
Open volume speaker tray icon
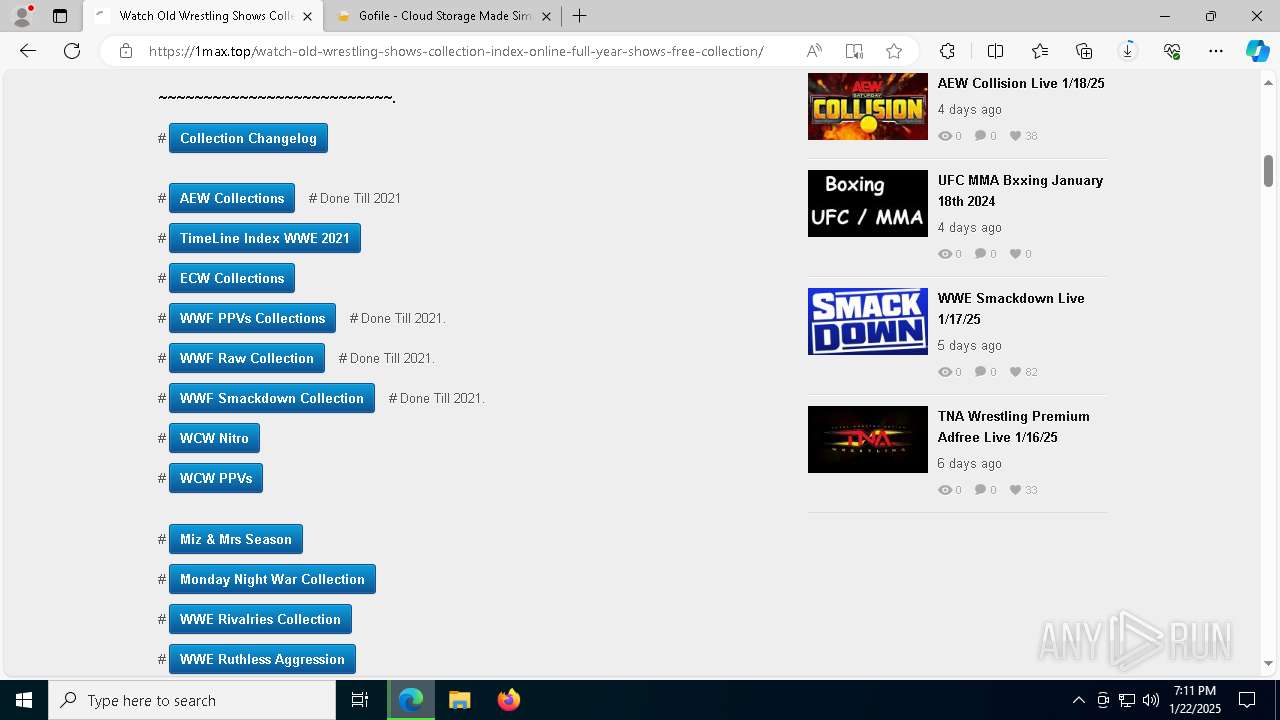pyautogui.click(x=1150, y=700)
